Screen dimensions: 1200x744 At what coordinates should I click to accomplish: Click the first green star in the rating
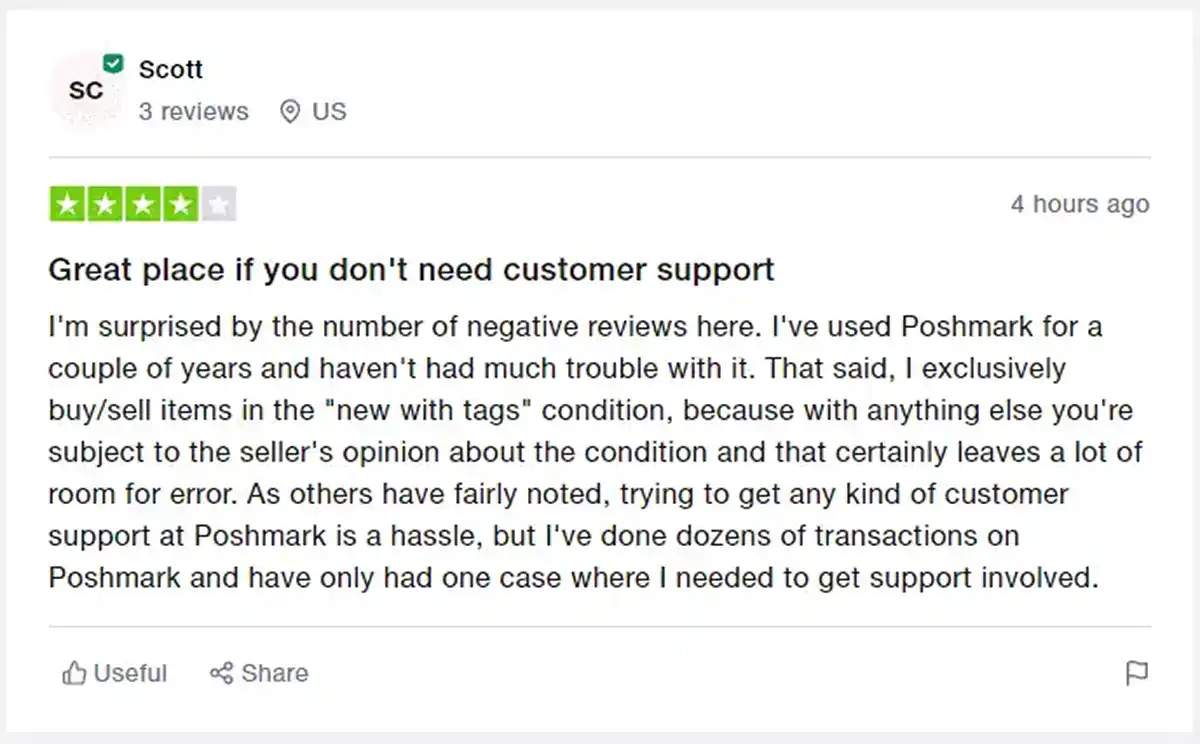(66, 203)
